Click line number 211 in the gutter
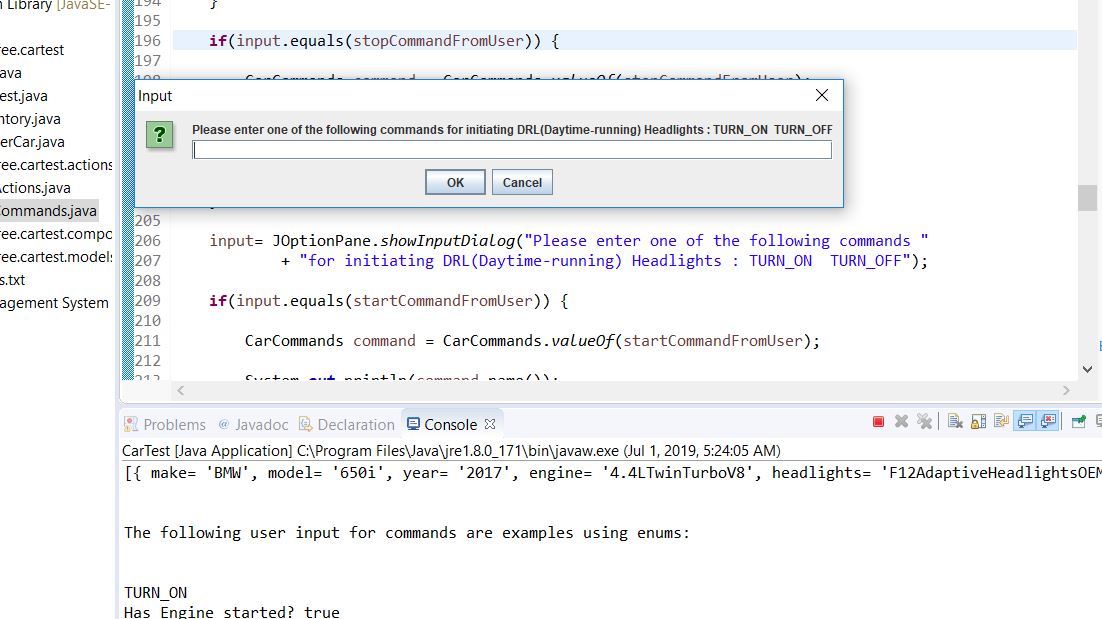 148,341
